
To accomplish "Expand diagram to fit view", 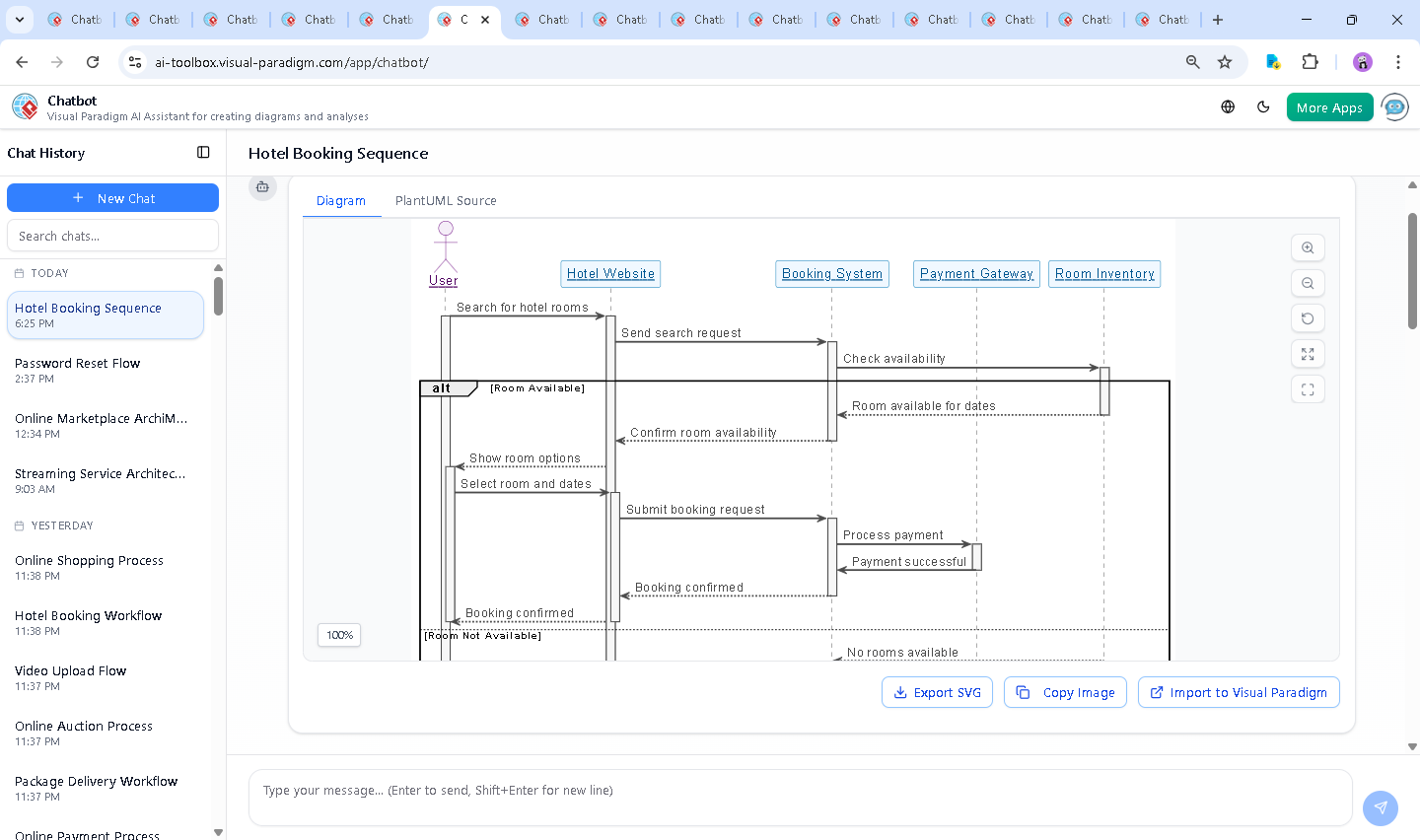I will (1308, 354).
